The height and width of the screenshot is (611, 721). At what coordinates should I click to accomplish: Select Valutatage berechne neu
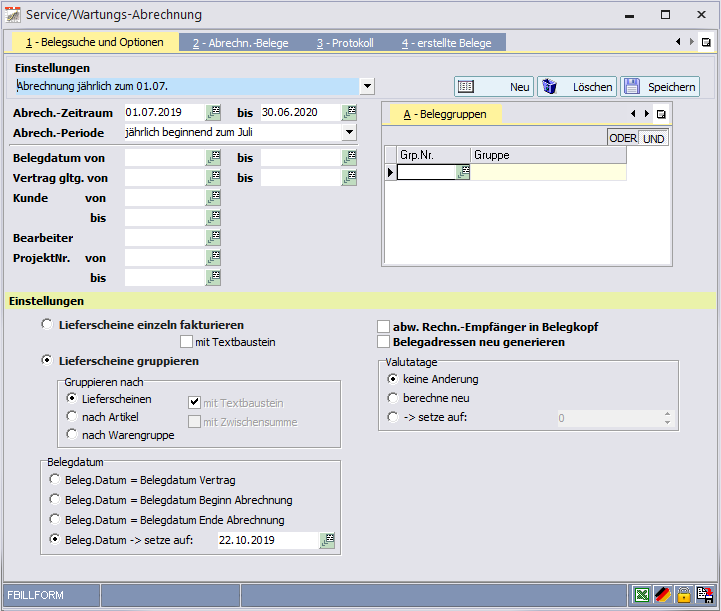392,398
